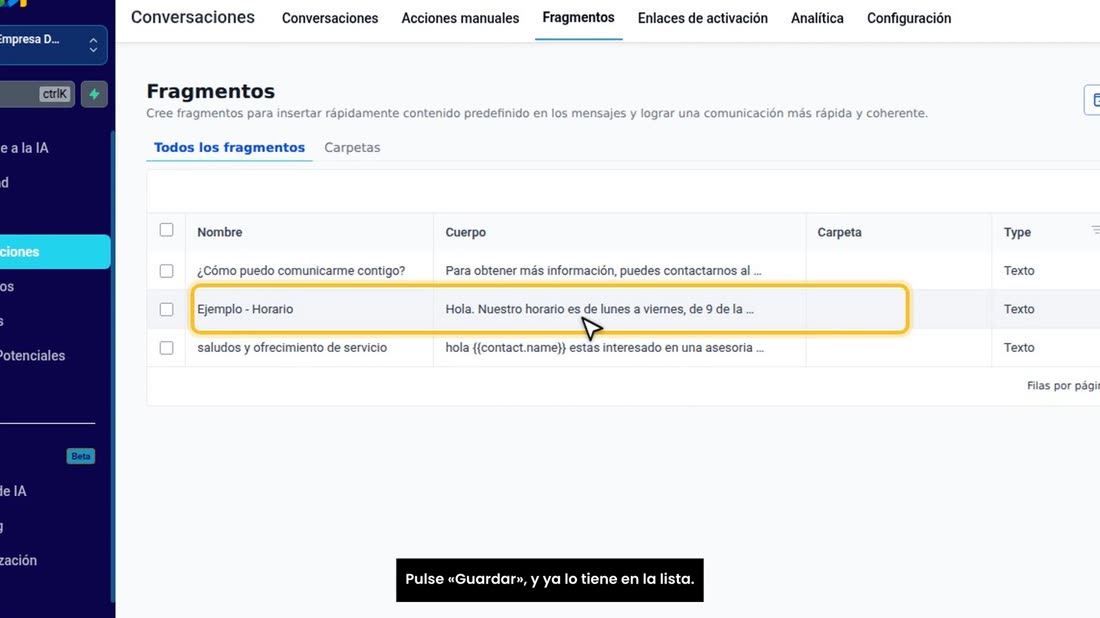Open Enlaces de activación tab
The width and height of the screenshot is (1100, 618).
[702, 18]
